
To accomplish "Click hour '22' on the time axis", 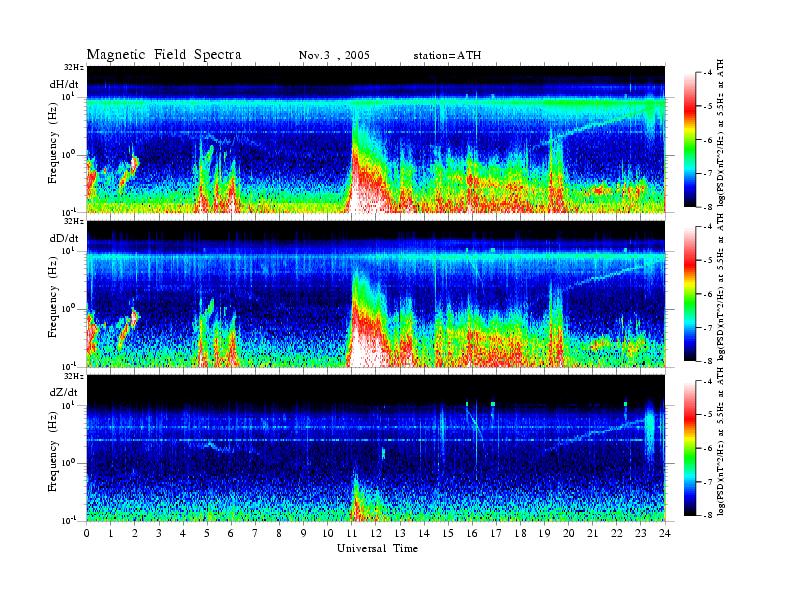I will coord(617,534).
